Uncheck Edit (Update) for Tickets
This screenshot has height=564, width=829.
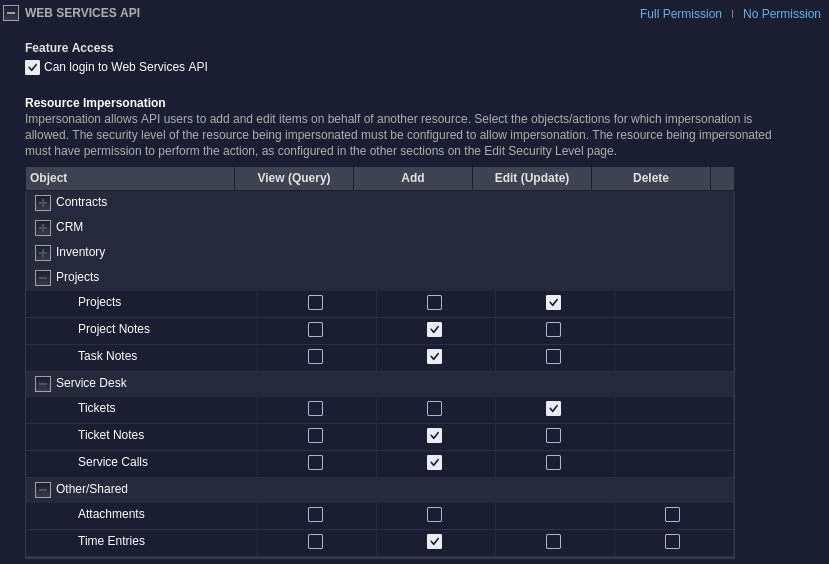click(553, 409)
